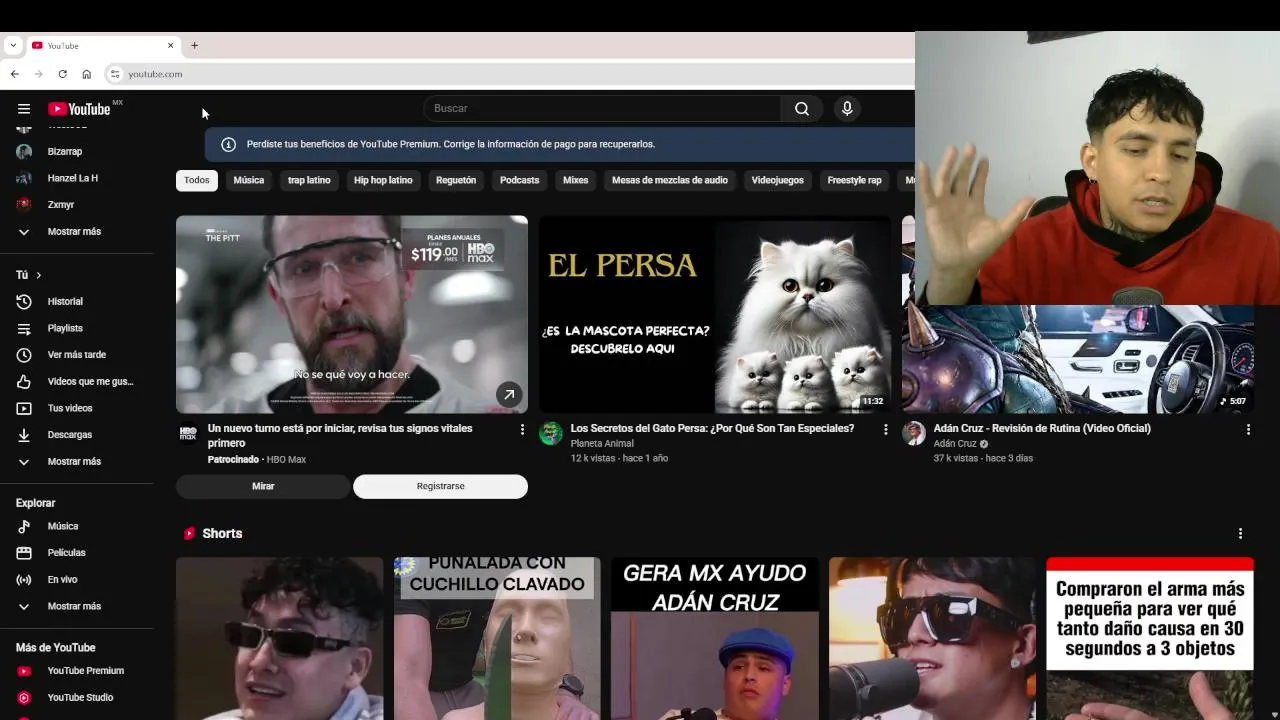Select the Reguetón filter chip
Screen dimensions: 1280x720
(456, 180)
